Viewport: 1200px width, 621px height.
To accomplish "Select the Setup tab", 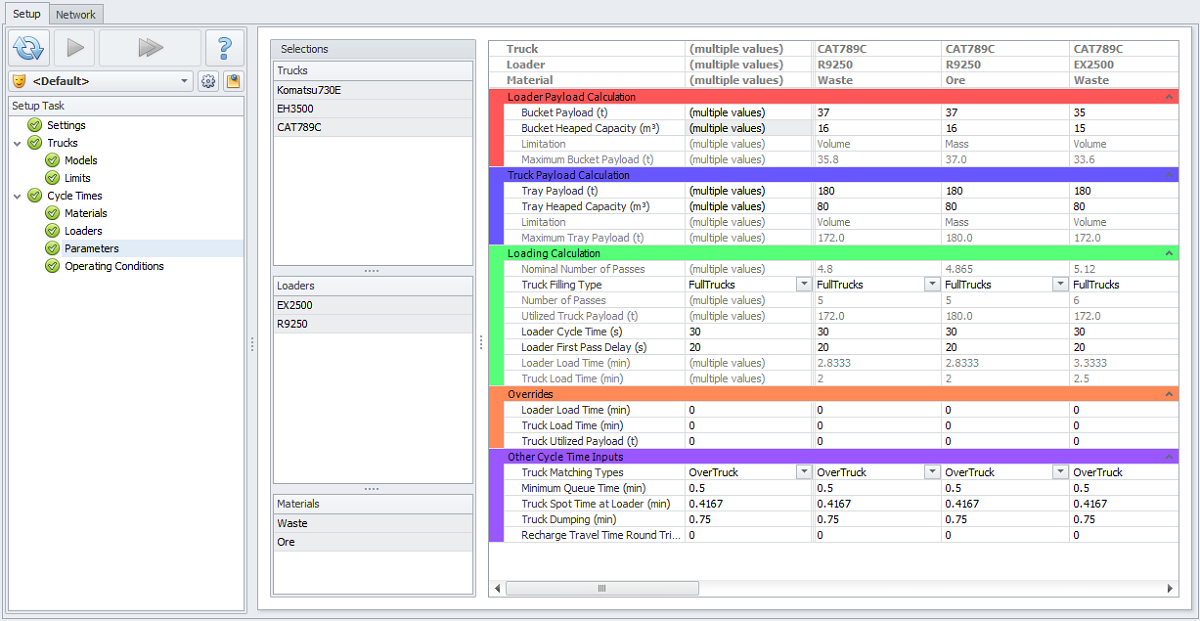I will (26, 14).
